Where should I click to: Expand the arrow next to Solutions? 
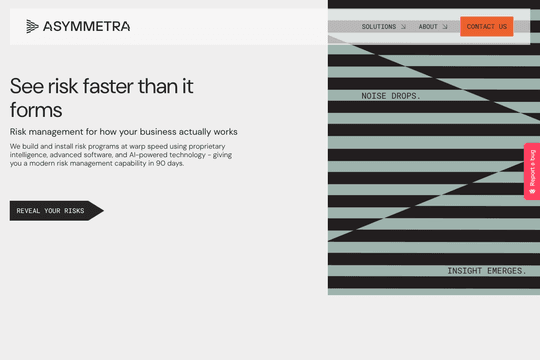click(x=403, y=27)
